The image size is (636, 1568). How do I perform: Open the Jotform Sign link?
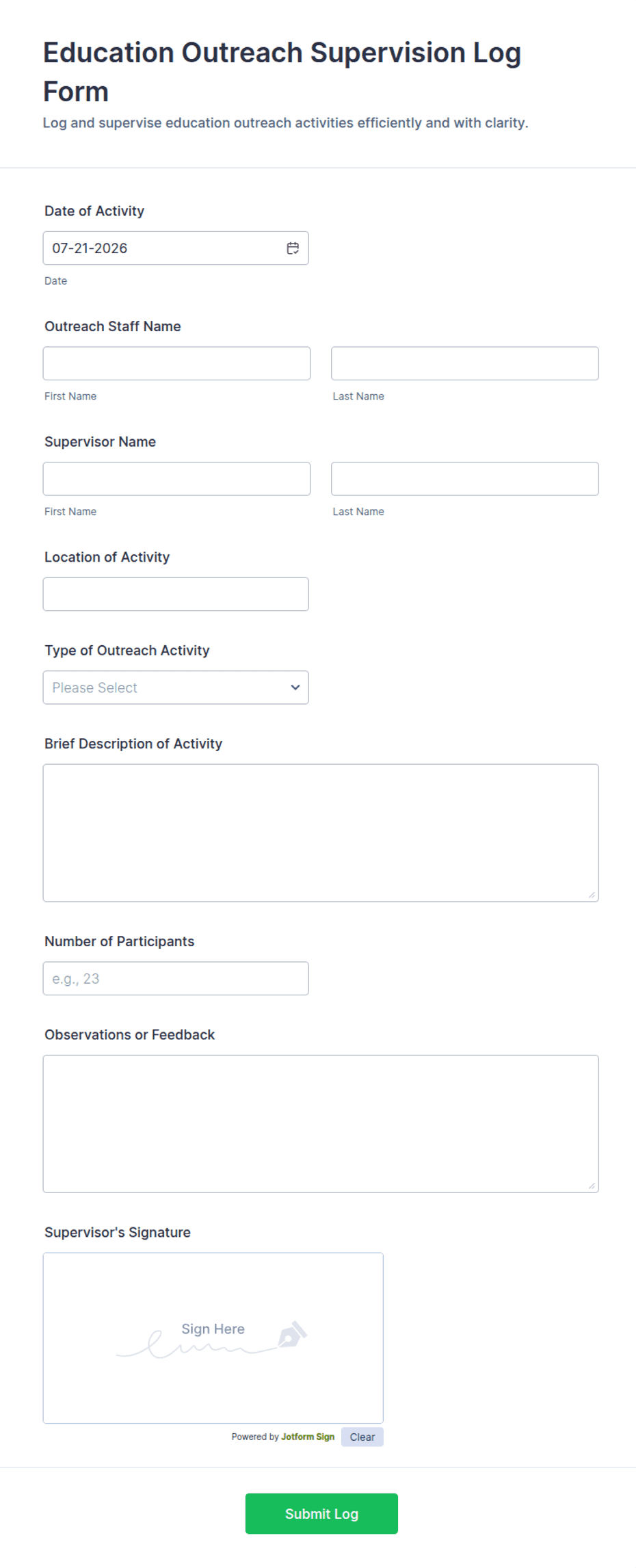(x=308, y=1437)
